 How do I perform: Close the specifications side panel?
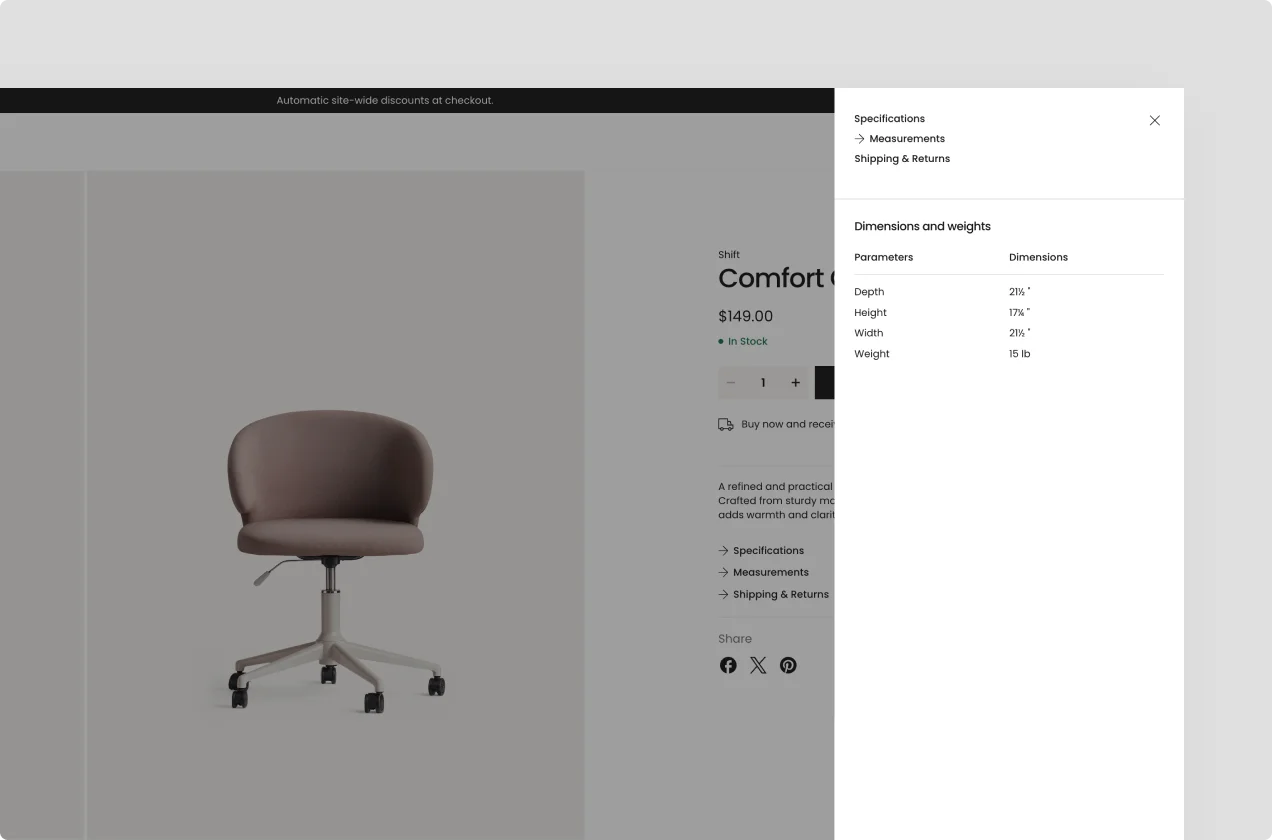[1154, 120]
